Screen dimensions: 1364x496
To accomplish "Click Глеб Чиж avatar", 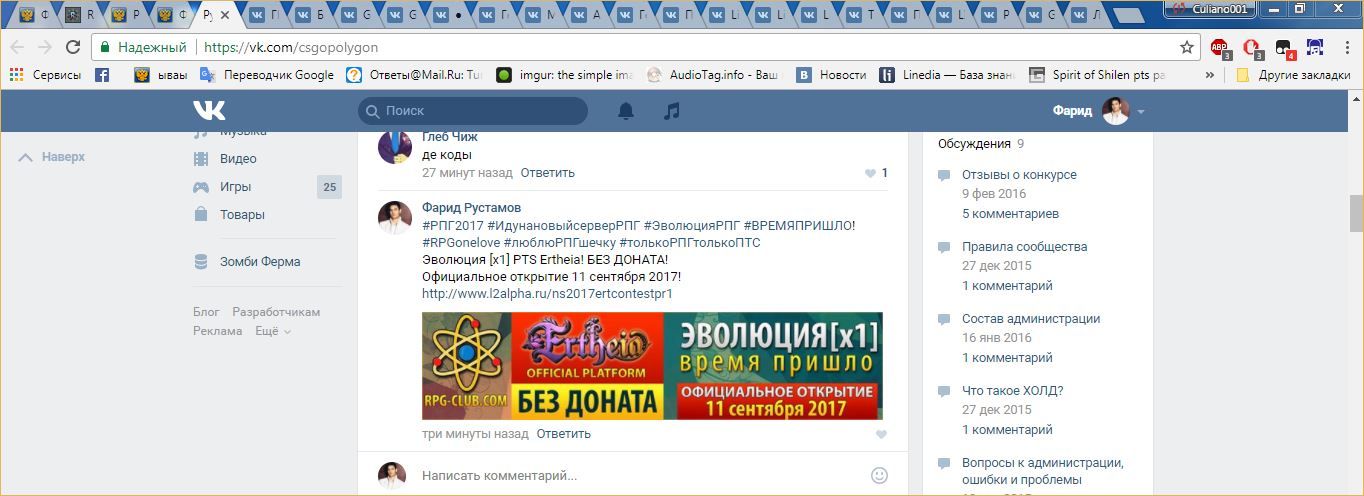I will (395, 148).
